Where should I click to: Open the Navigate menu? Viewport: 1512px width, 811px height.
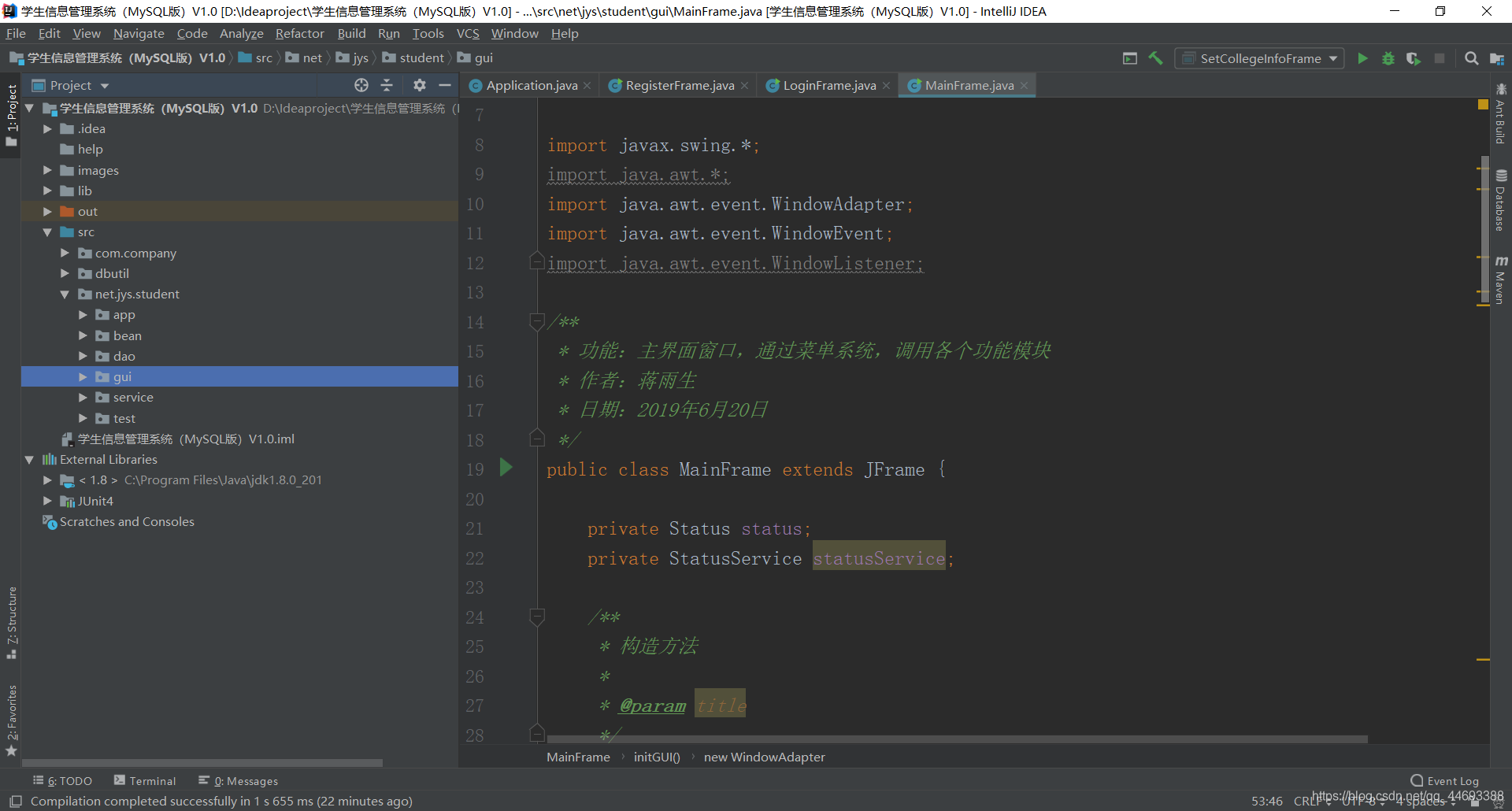(x=139, y=33)
